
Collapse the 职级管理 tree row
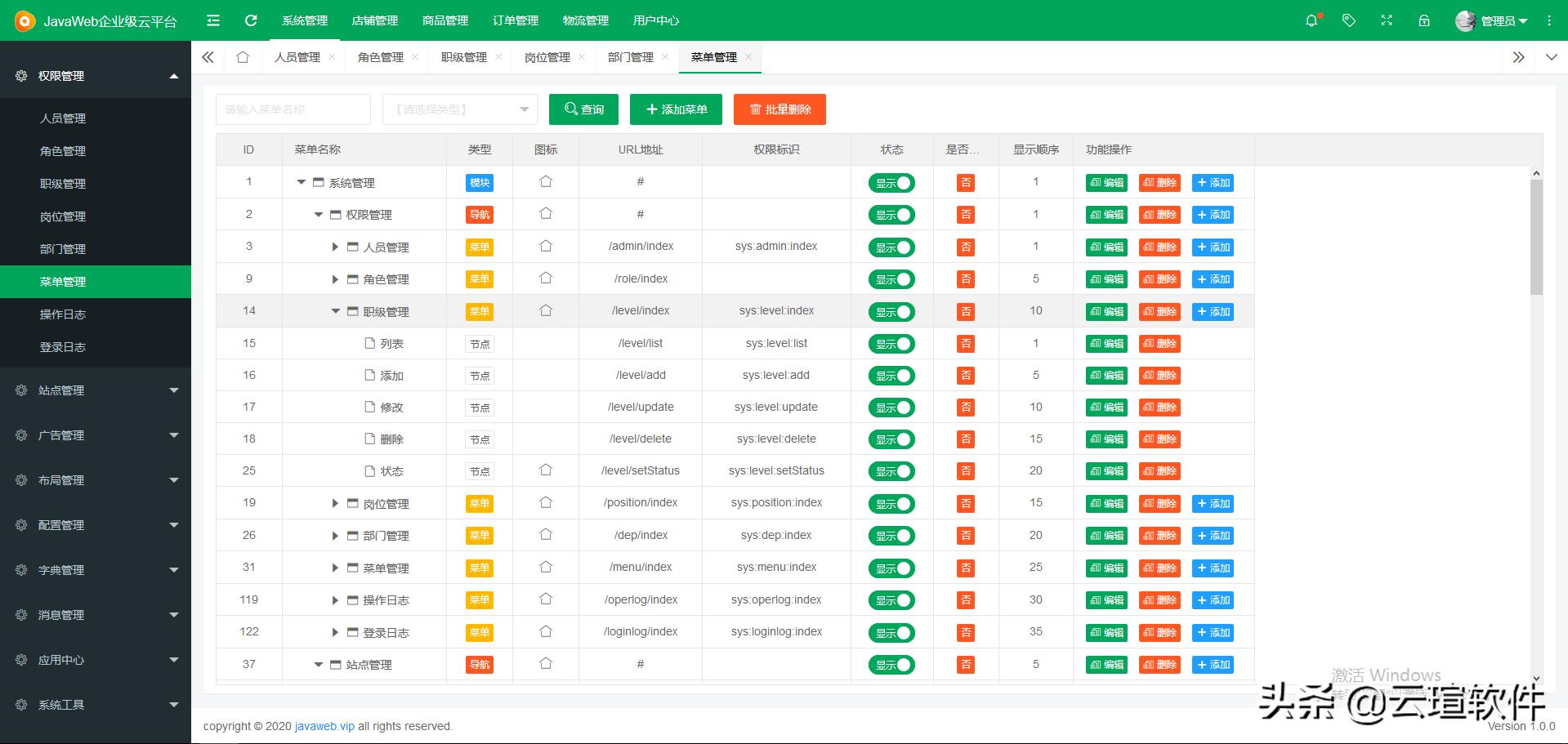click(335, 311)
